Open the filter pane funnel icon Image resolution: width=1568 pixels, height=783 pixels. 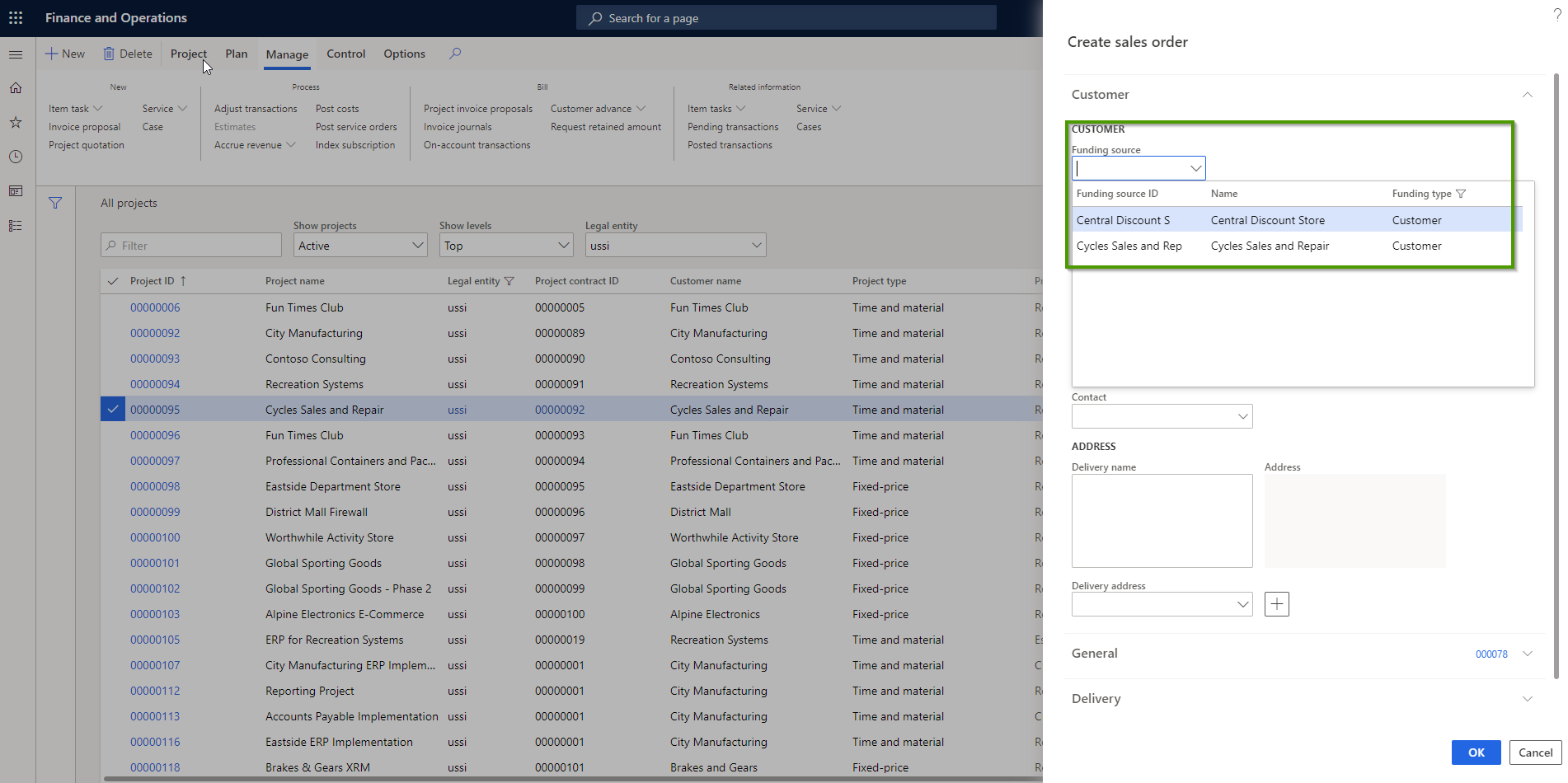55,203
